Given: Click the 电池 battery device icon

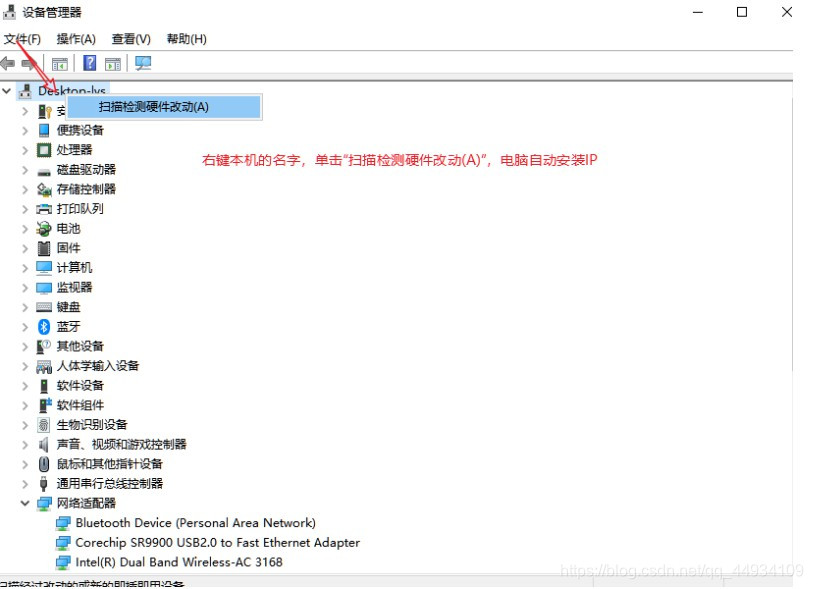Looking at the screenshot, I should click(x=44, y=228).
